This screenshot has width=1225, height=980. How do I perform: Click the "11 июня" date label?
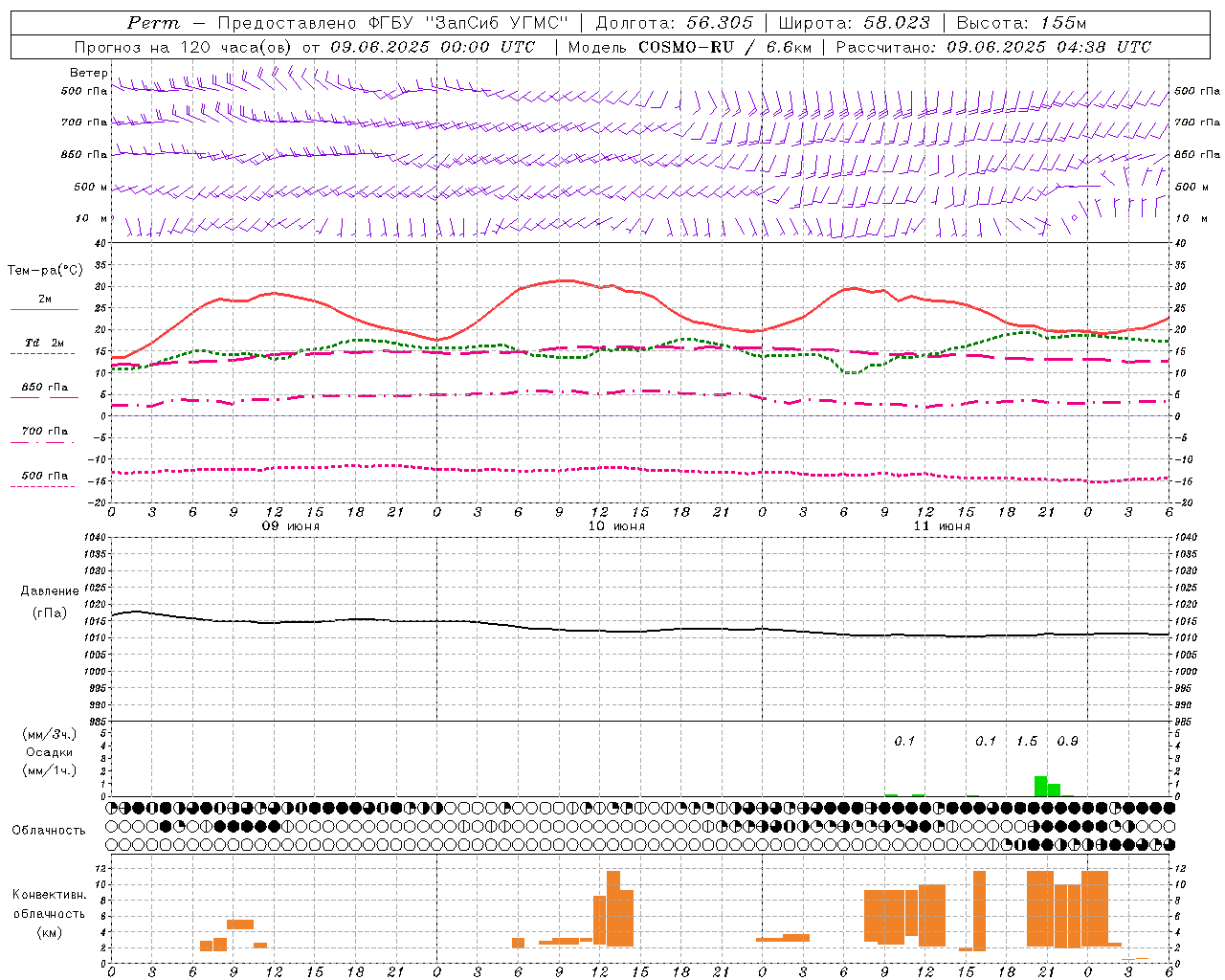(x=942, y=526)
